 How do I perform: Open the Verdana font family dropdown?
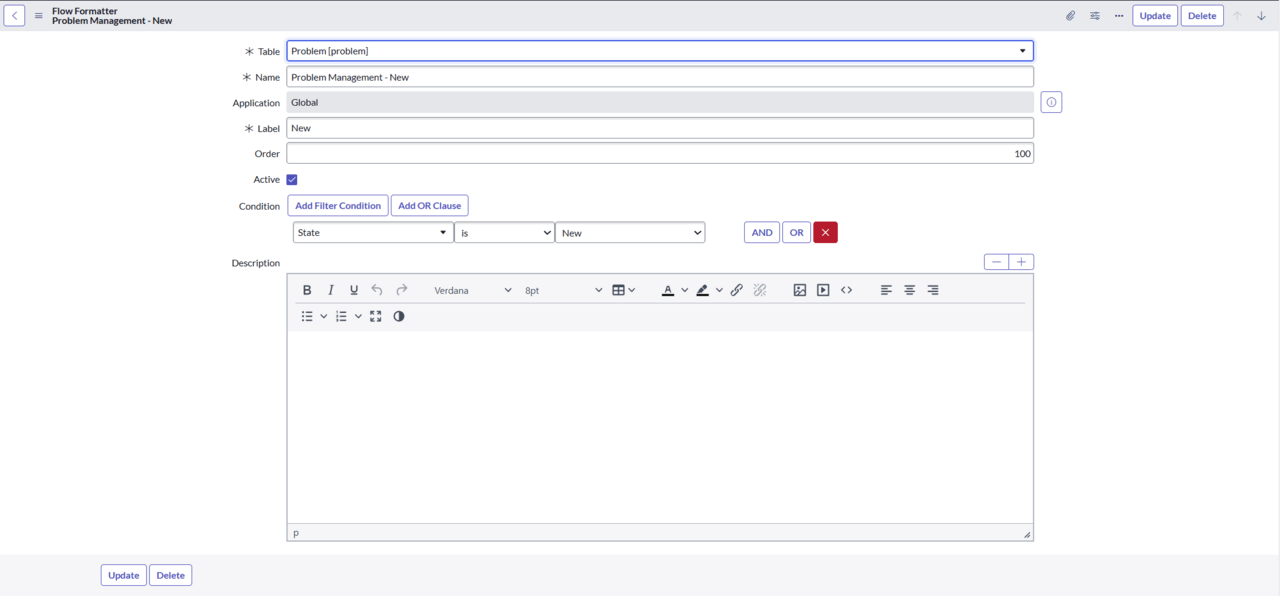point(472,290)
